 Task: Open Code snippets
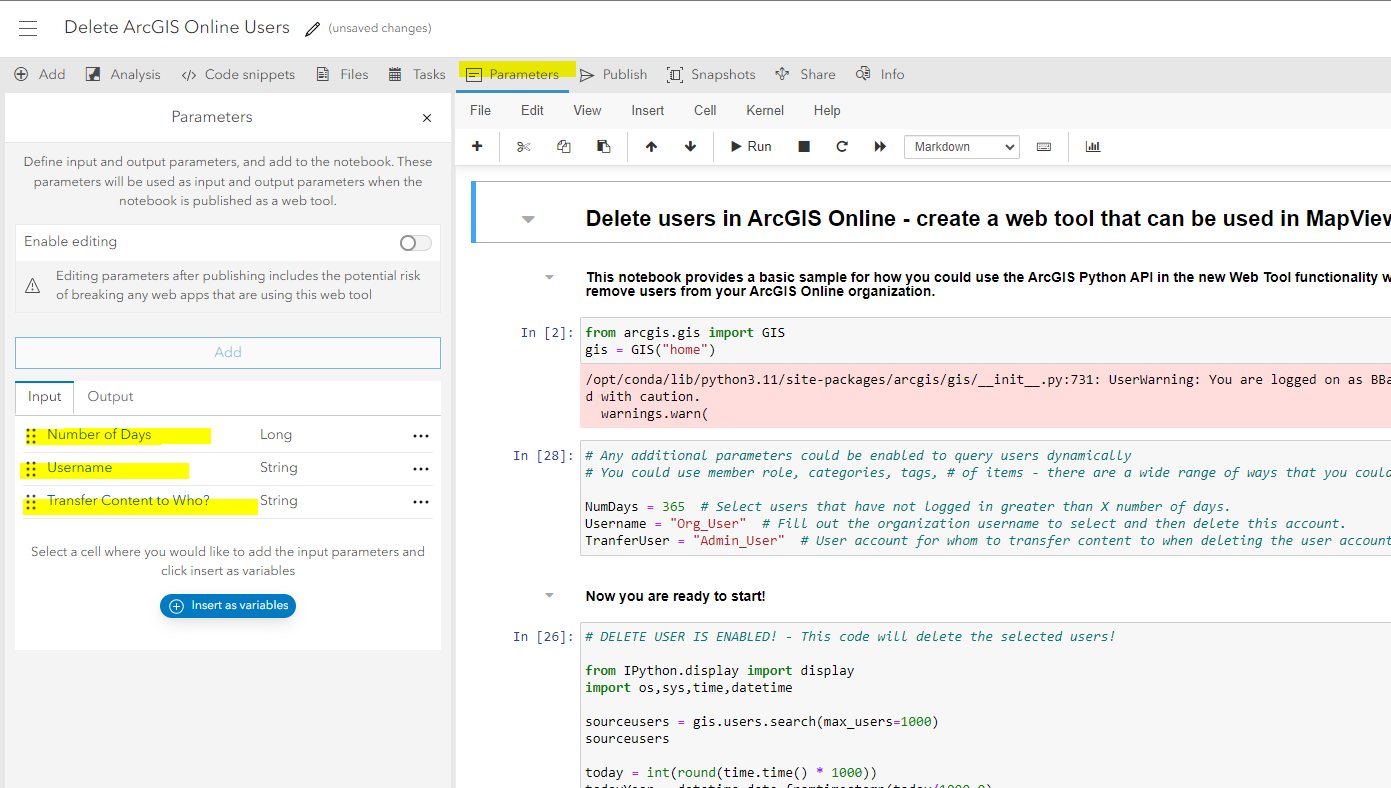click(x=238, y=74)
